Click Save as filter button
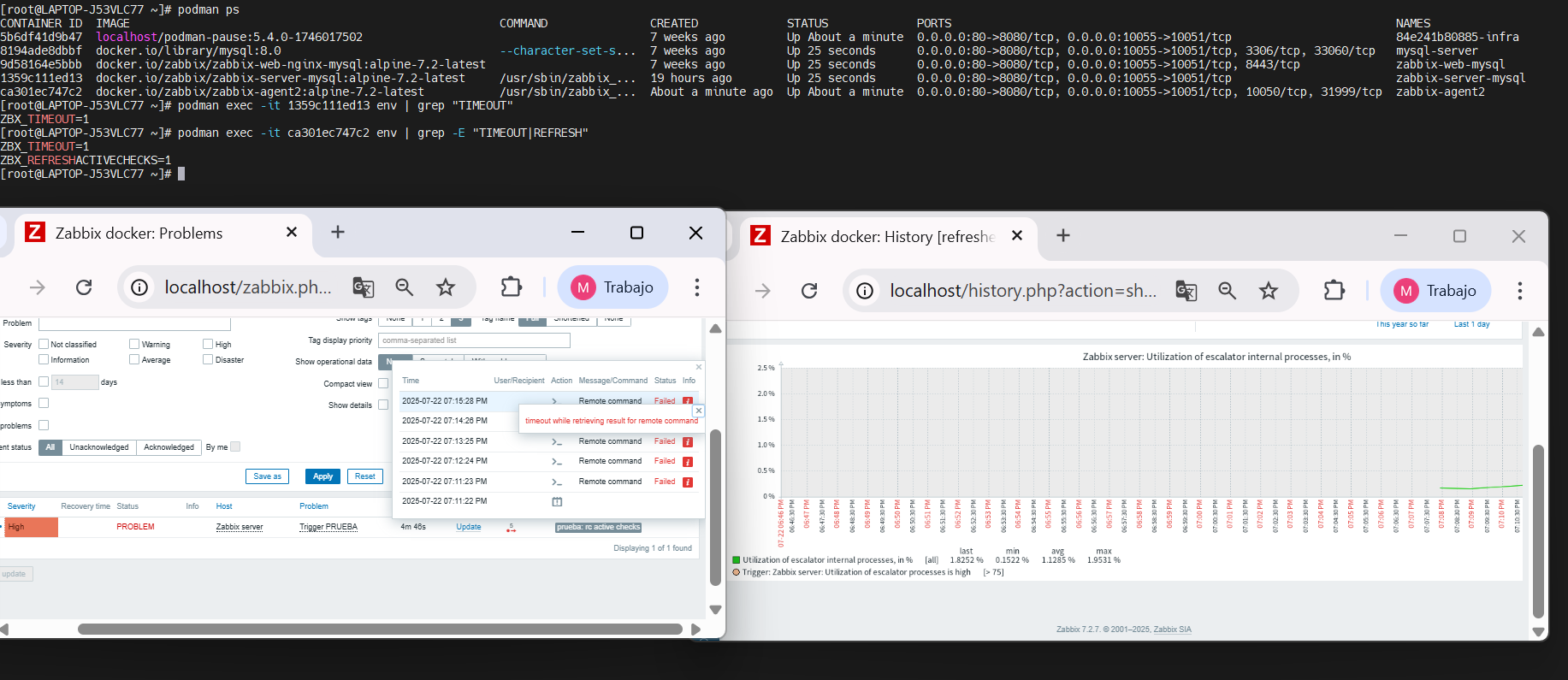The height and width of the screenshot is (680, 1568). pyautogui.click(x=267, y=476)
